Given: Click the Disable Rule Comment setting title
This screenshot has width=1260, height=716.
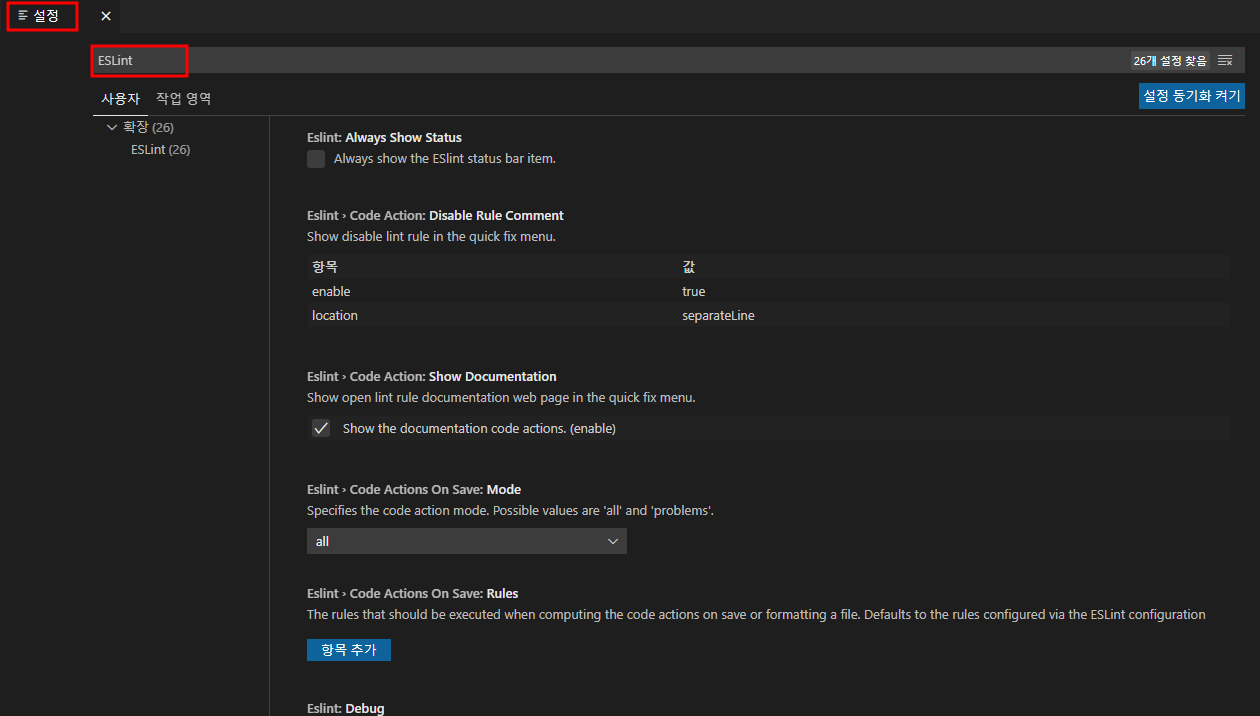Looking at the screenshot, I should coord(435,215).
